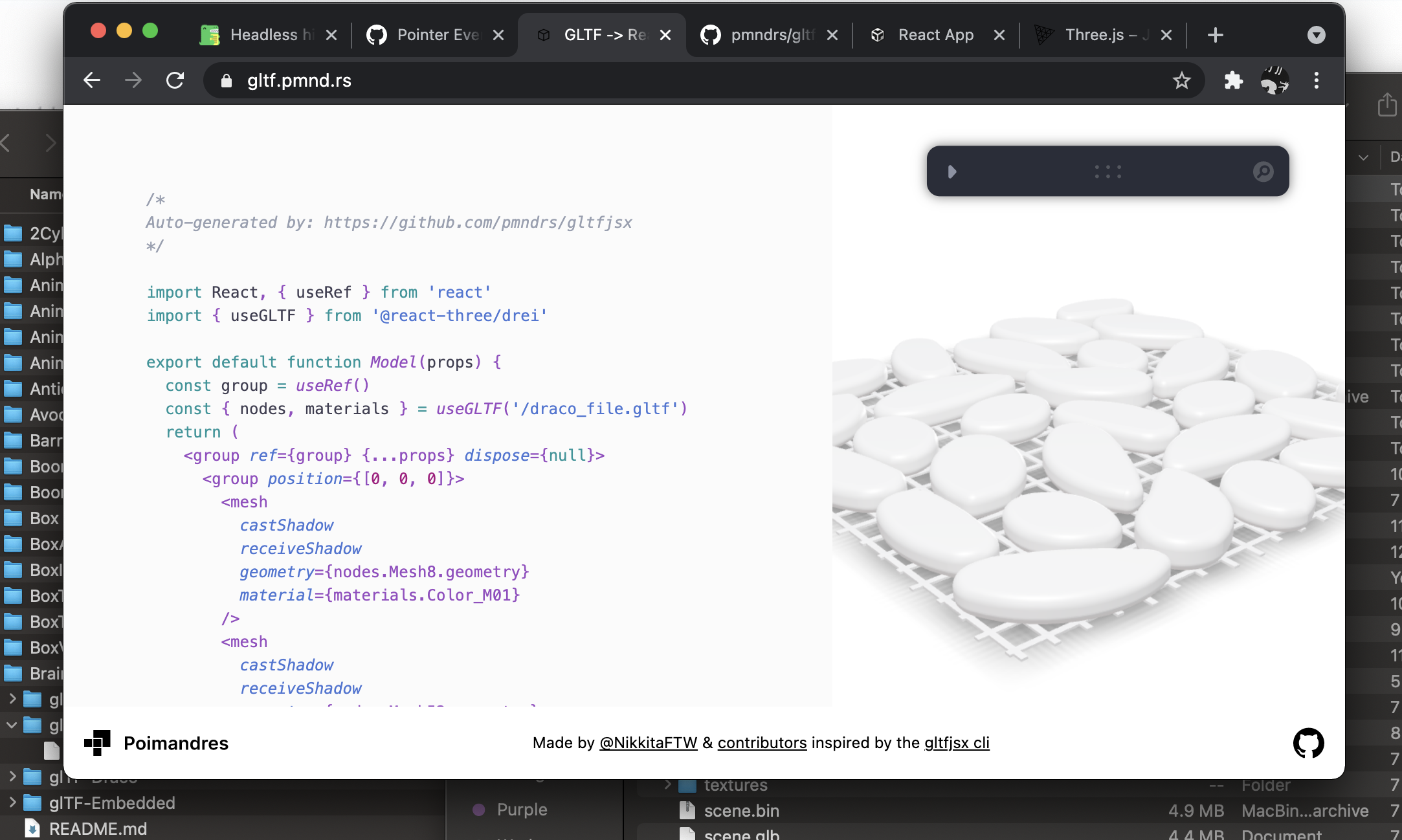
Task: Open the Finder toolbar dropdown chevron
Action: 1363,157
